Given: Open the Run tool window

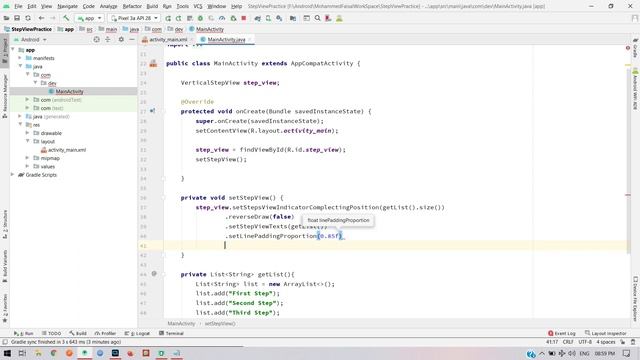Looking at the screenshot, I should [x=24, y=333].
